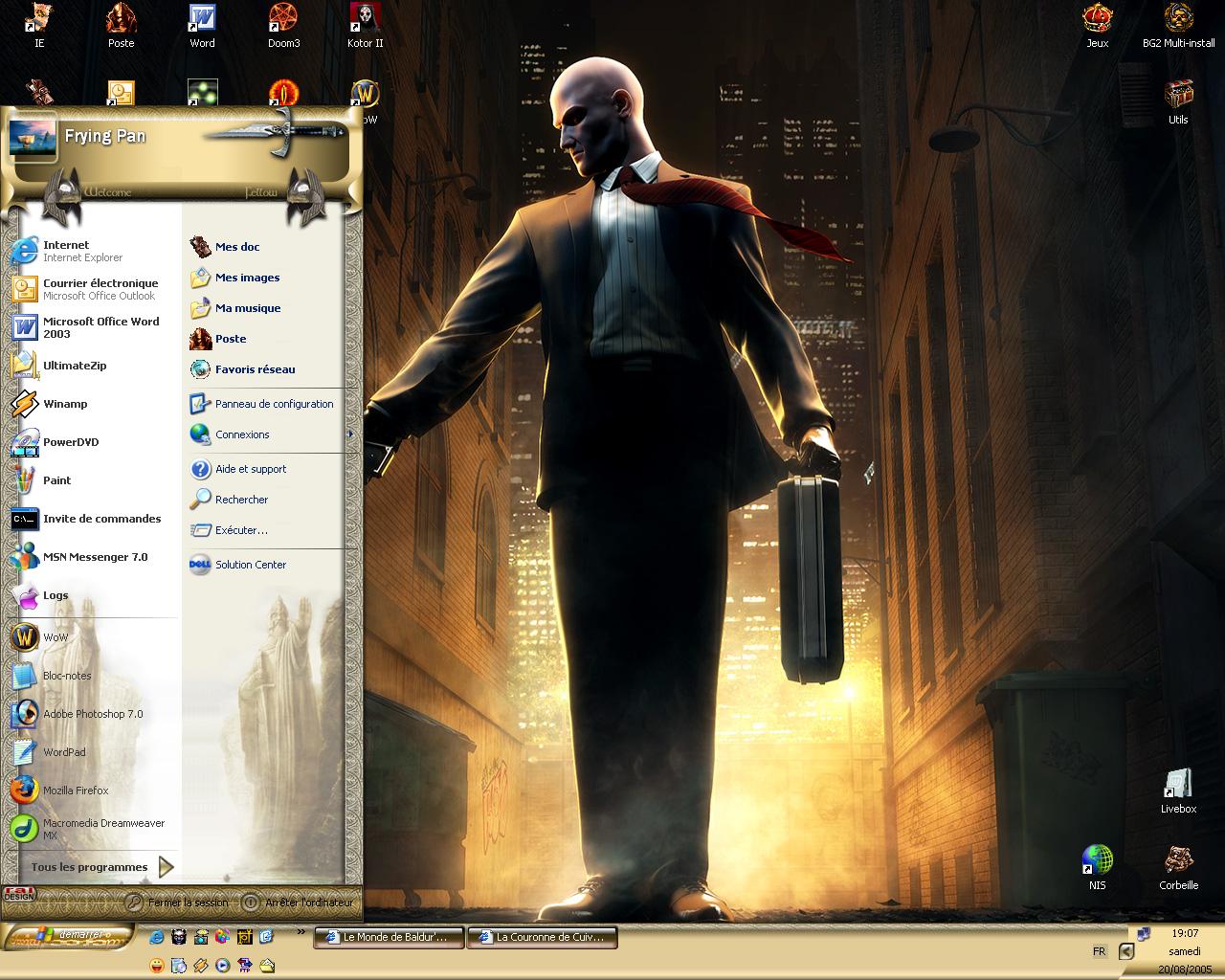Viewport: 1225px width, 980px height.
Task: Launch Macromedia Dreamweaver MX
Action: coord(92,829)
